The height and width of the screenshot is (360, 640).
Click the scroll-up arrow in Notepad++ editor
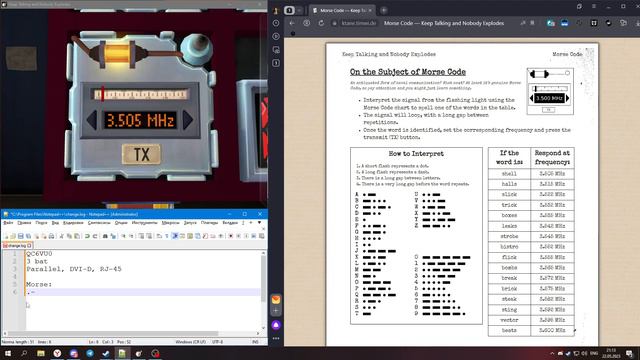(263, 253)
